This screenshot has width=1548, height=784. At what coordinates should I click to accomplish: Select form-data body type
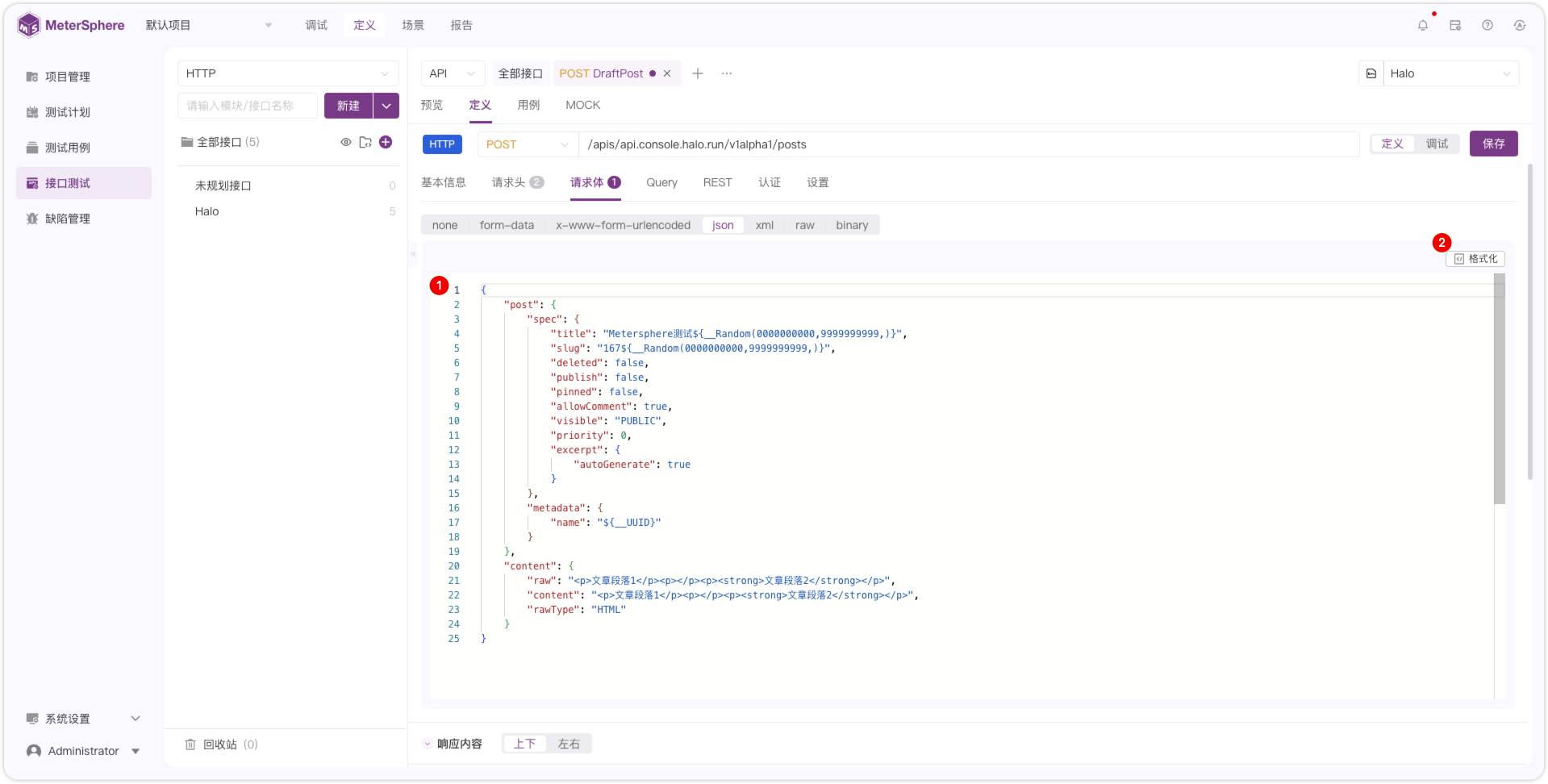[507, 225]
